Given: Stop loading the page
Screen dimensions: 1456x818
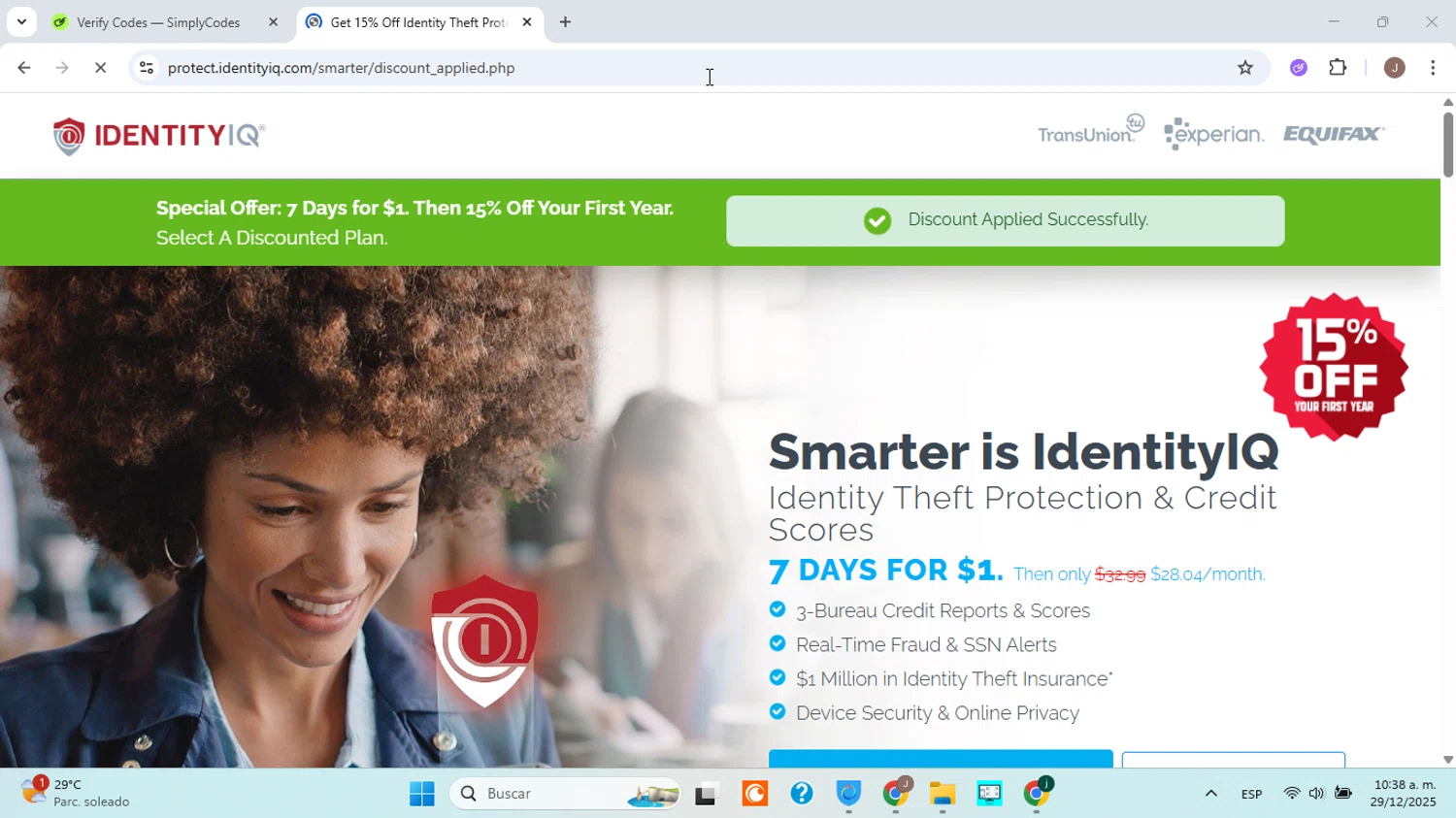Looking at the screenshot, I should pos(100,68).
